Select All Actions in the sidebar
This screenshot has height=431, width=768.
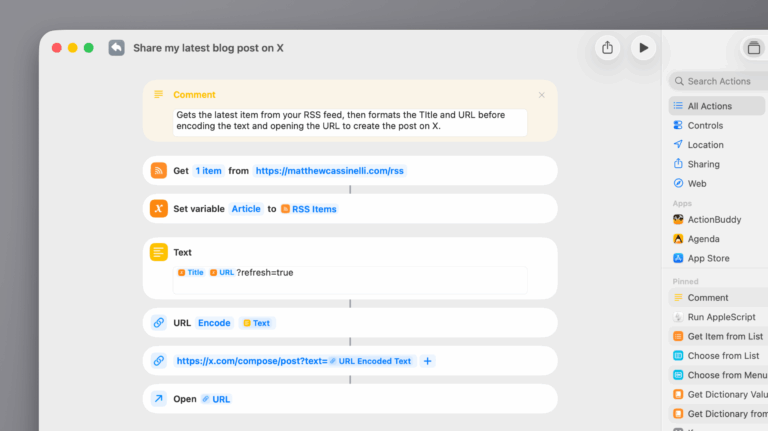[709, 106]
